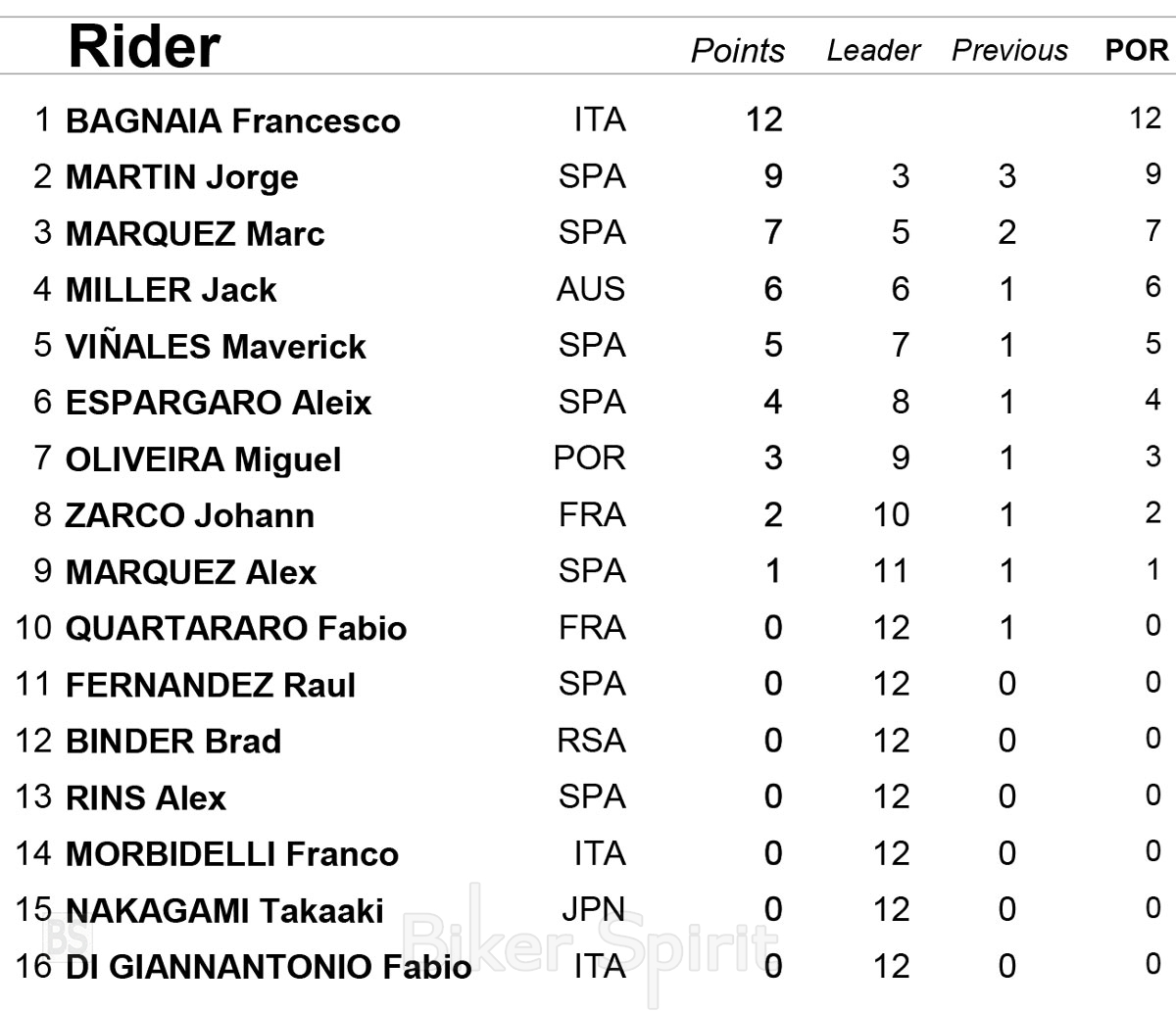Click the Previous column header
The width and height of the screenshot is (1176, 1012).
[1009, 51]
